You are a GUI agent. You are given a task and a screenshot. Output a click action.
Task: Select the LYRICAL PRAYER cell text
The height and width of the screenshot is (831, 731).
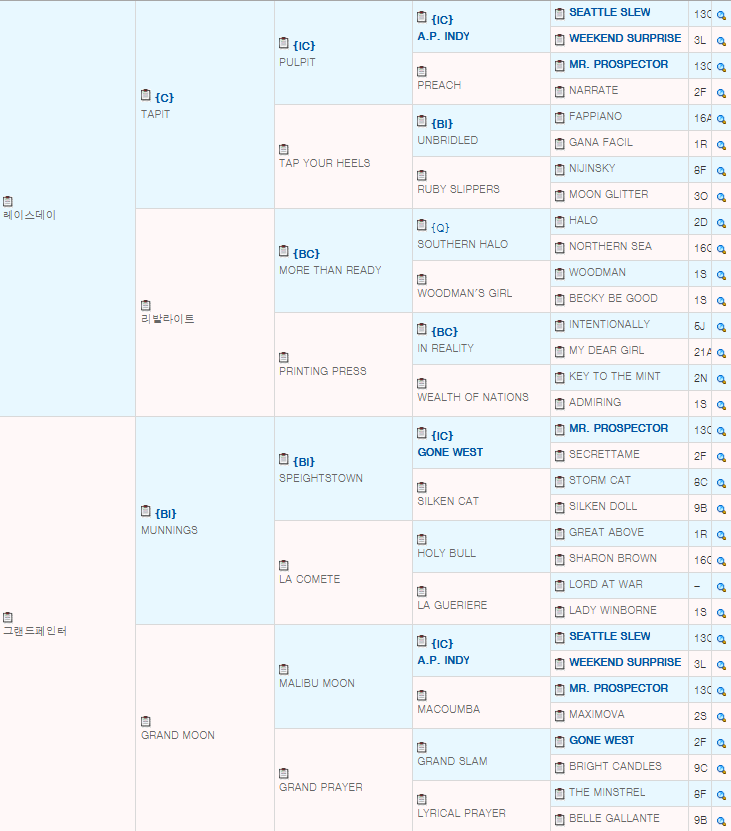pos(461,812)
